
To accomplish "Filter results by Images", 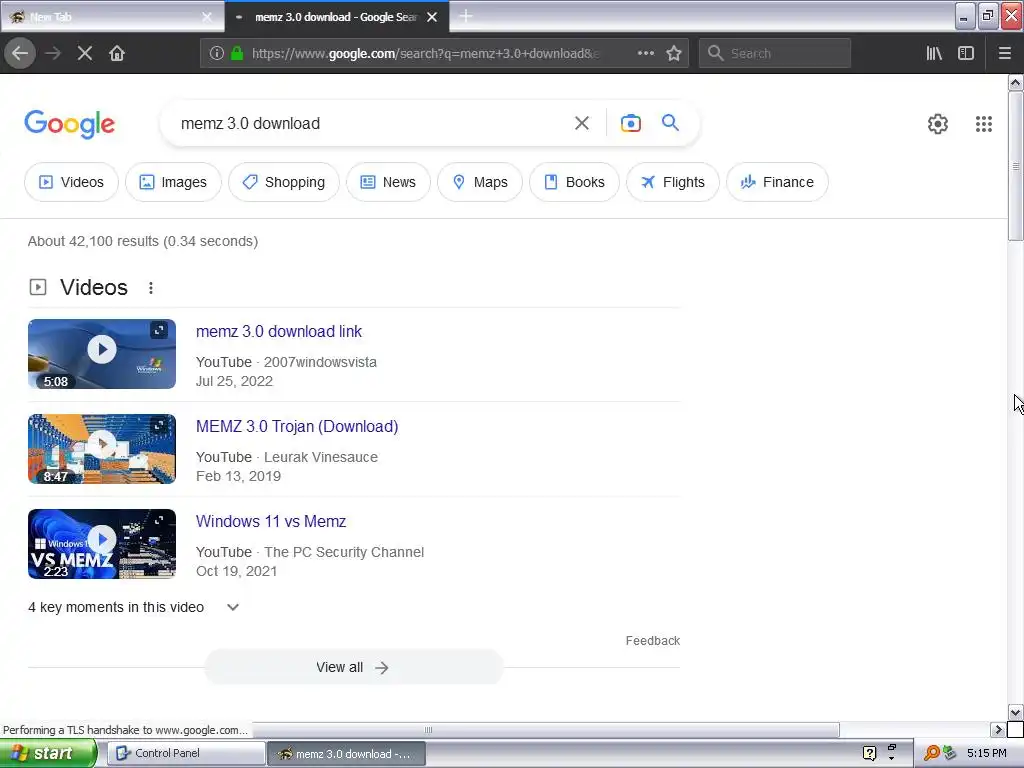I will (173, 182).
